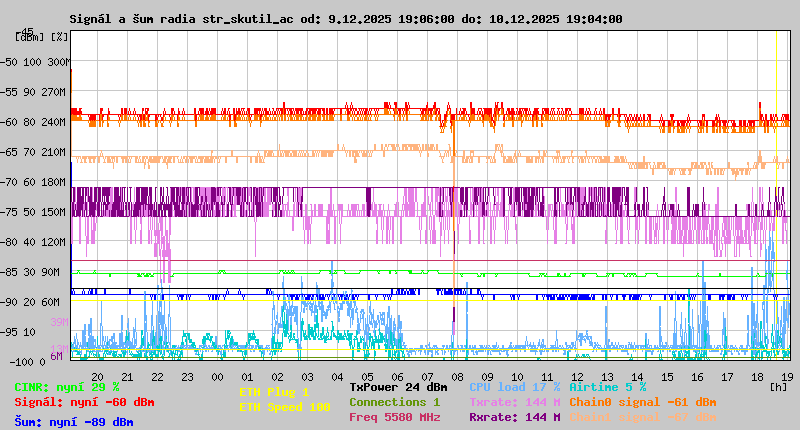Viewport: 800px width, 430px height.
Task: Click the 00 hour mark on time axis
Action: [217, 376]
